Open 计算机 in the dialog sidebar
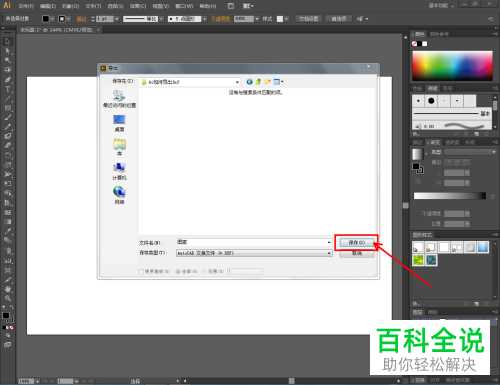500x385 pixels. (x=119, y=171)
